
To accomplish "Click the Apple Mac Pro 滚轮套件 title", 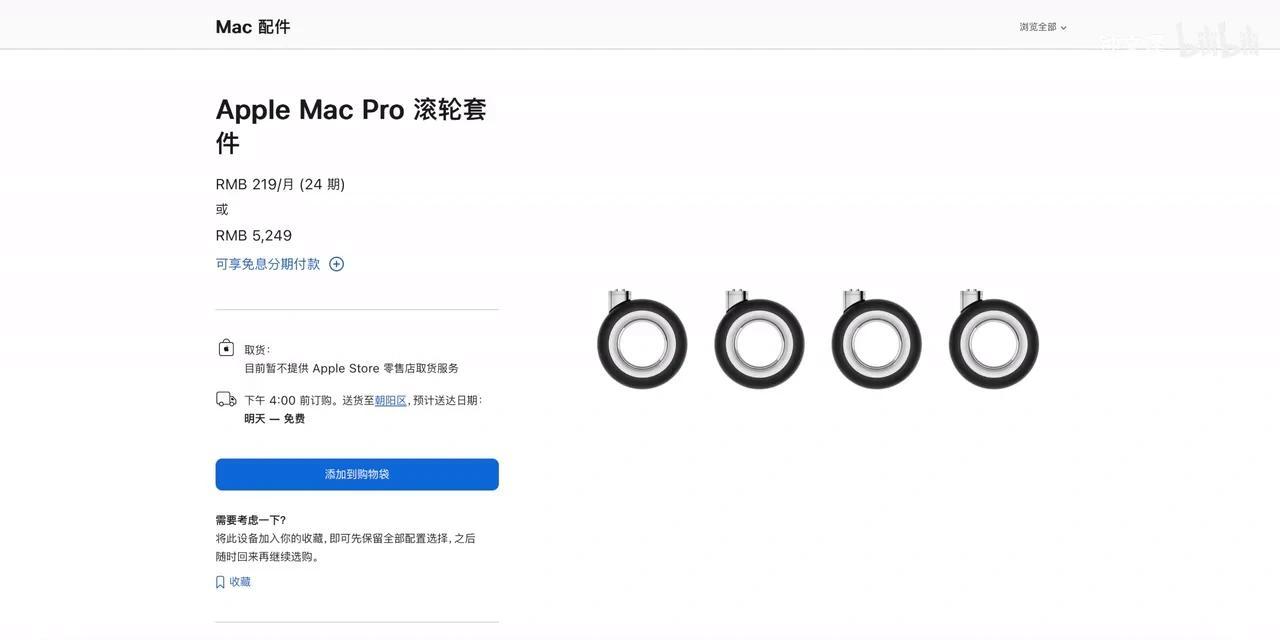I will [351, 126].
